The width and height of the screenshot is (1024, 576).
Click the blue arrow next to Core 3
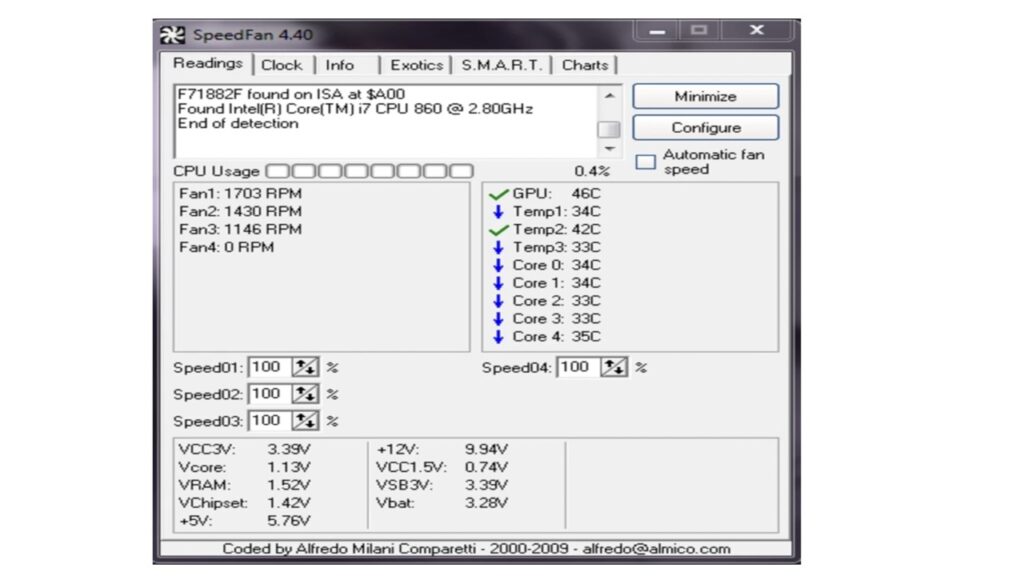point(499,319)
